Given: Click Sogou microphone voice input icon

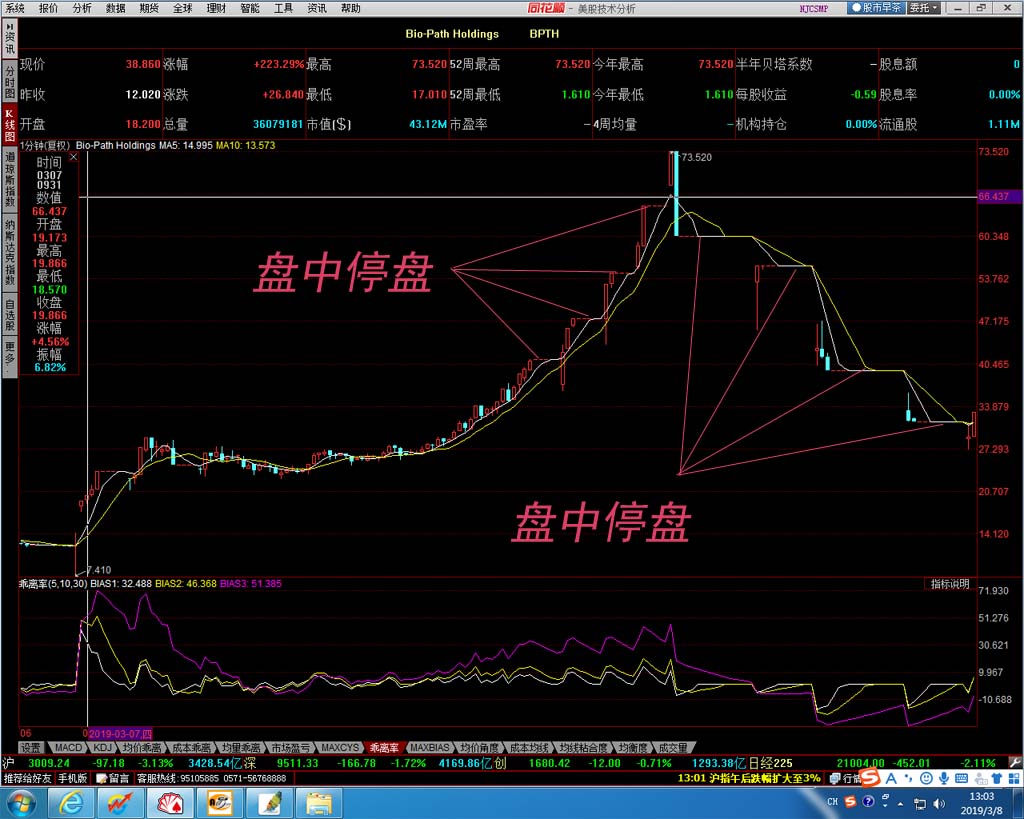Looking at the screenshot, I should 943,778.
